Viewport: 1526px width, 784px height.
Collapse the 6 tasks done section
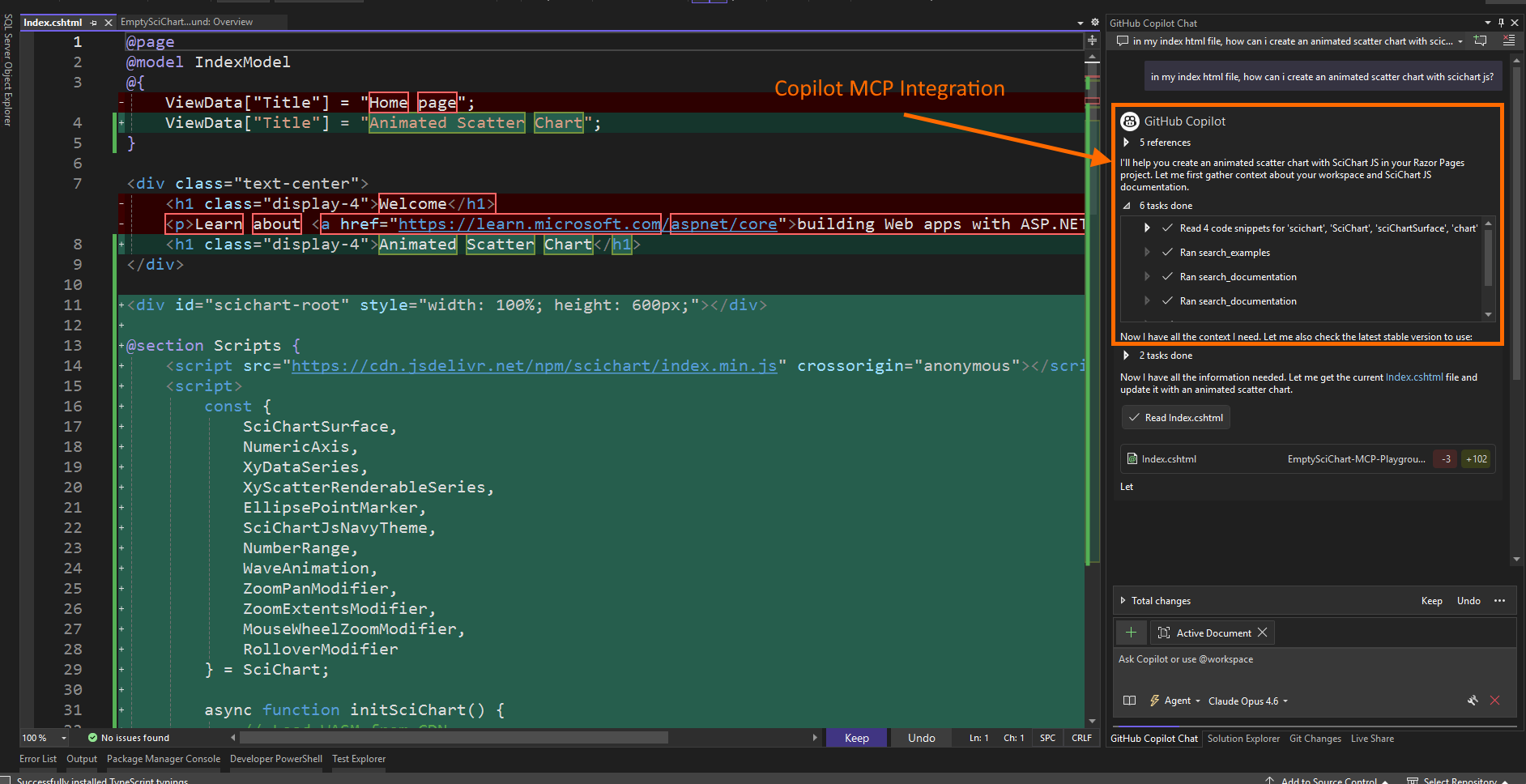[1126, 206]
